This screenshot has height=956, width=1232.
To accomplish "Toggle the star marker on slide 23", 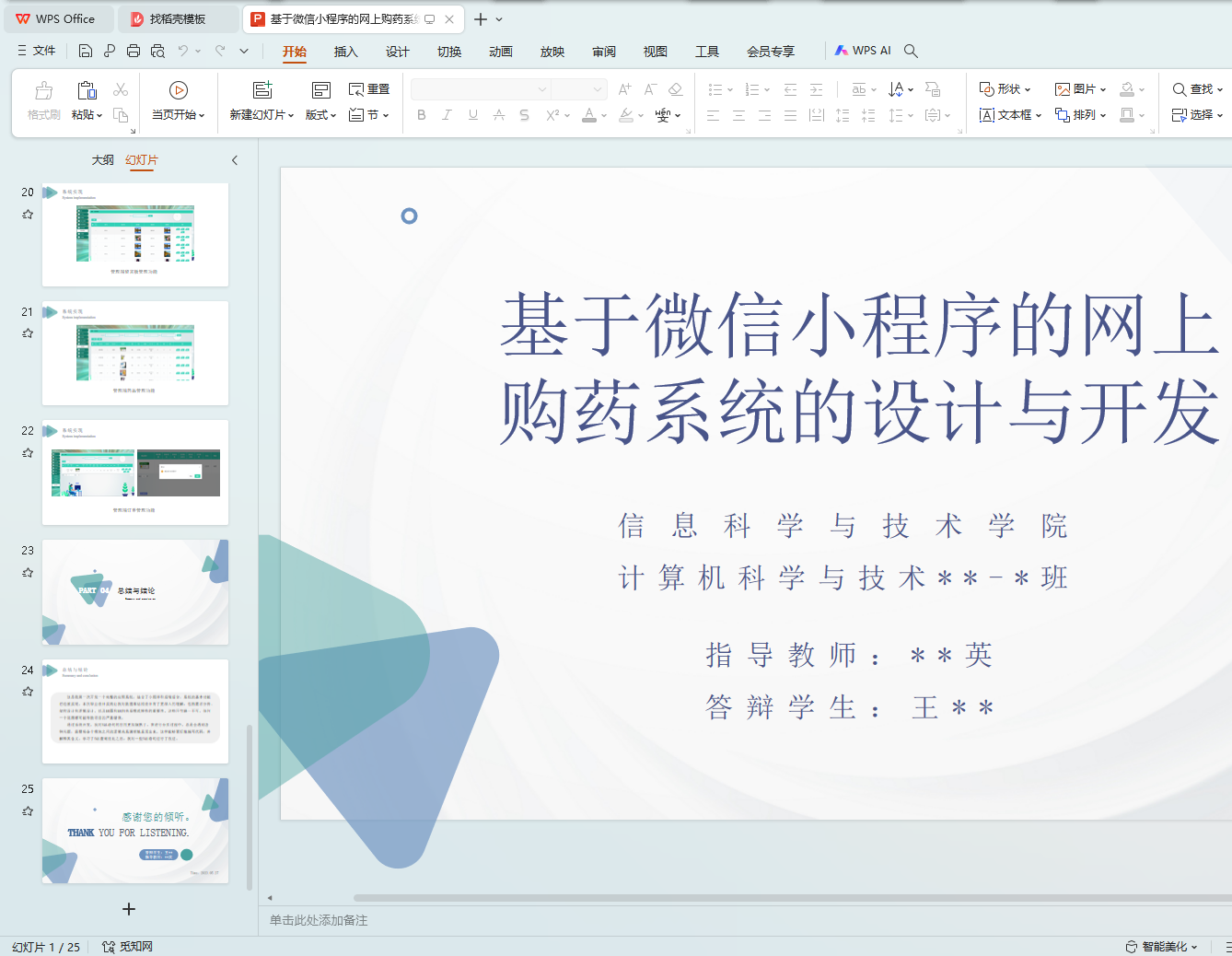I will pos(28,572).
